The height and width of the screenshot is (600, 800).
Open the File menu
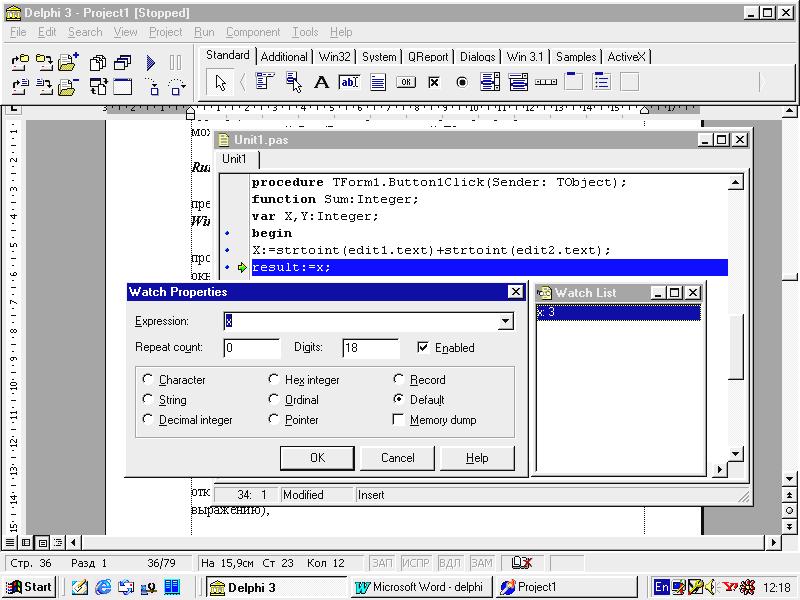pos(18,32)
